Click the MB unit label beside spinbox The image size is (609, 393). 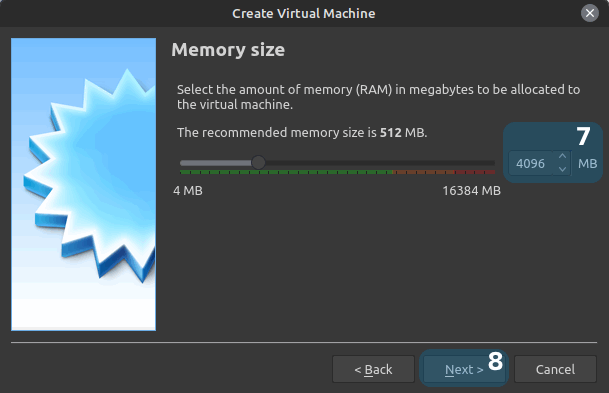click(x=587, y=163)
